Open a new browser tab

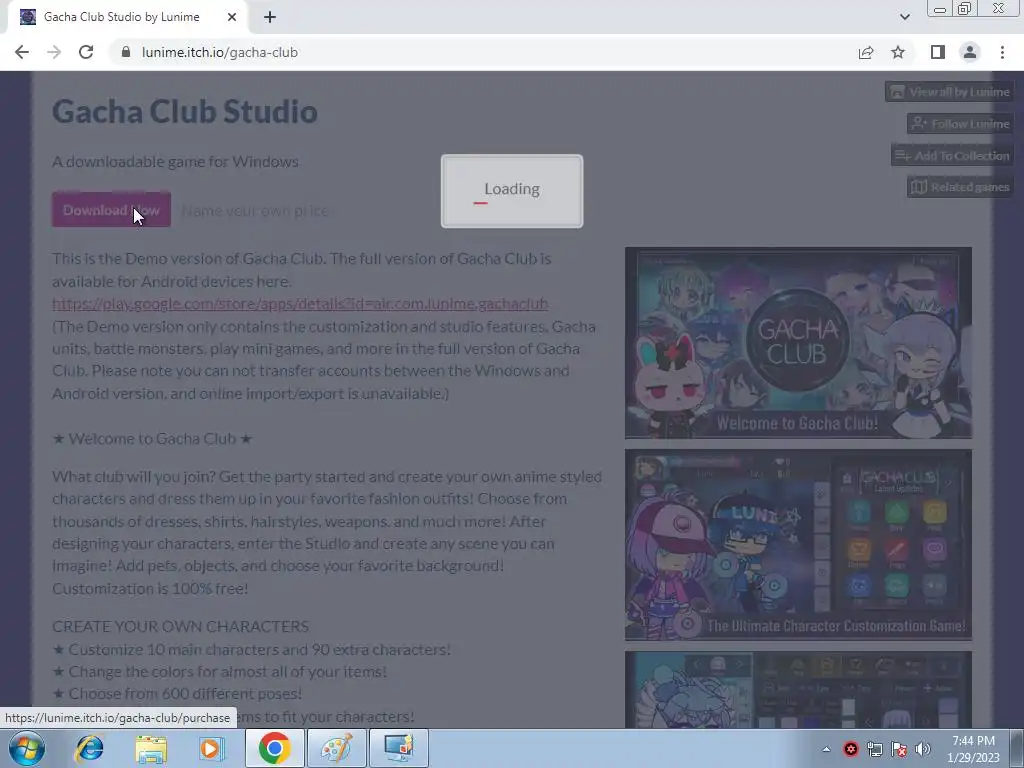coord(270,17)
